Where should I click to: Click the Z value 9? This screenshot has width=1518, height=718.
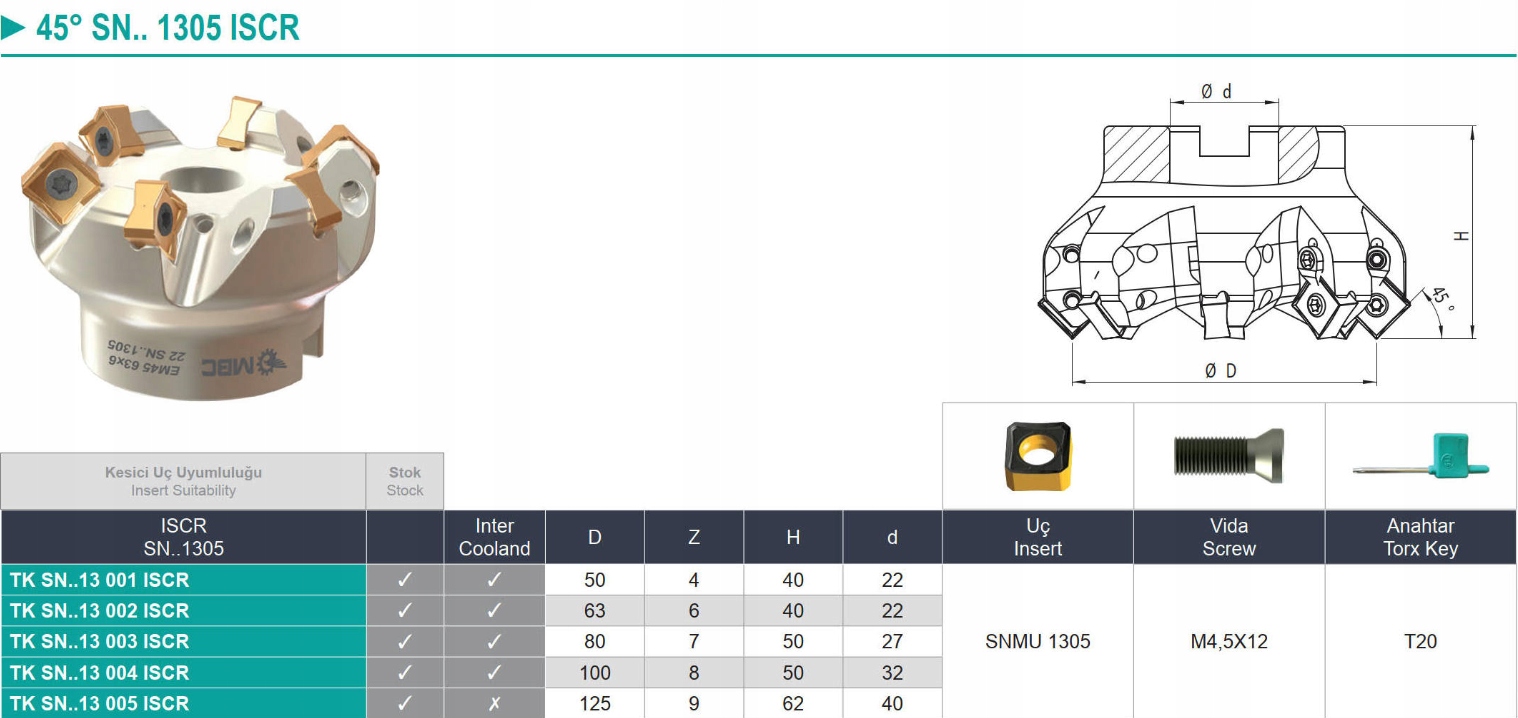click(x=694, y=703)
